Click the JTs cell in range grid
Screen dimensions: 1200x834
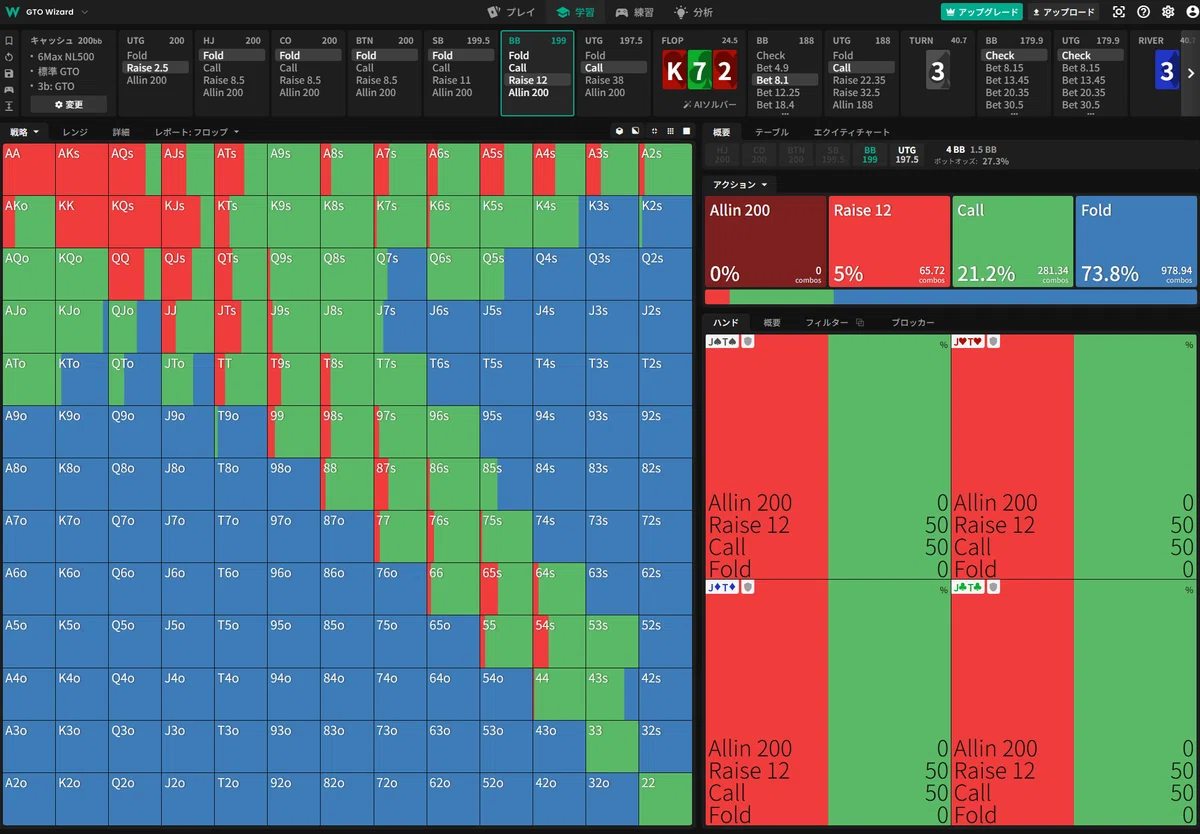click(x=241, y=326)
